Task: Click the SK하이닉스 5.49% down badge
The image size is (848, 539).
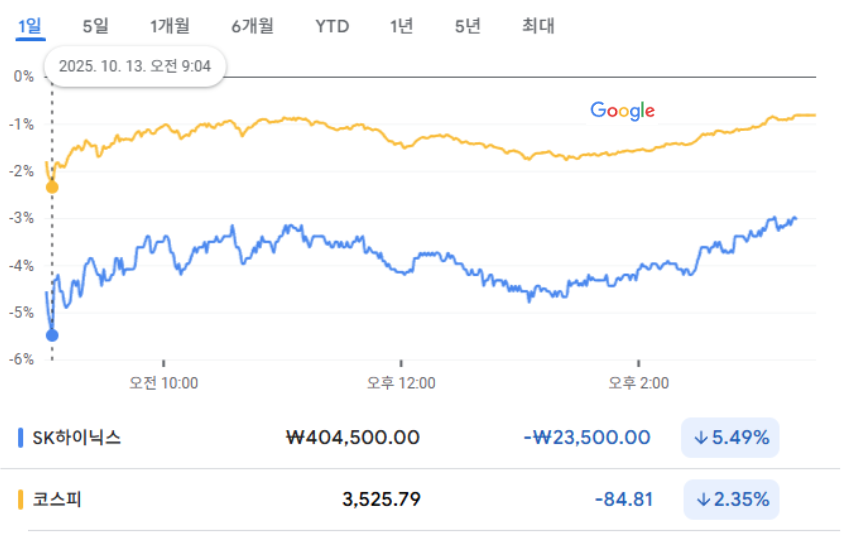Action: click(730, 438)
